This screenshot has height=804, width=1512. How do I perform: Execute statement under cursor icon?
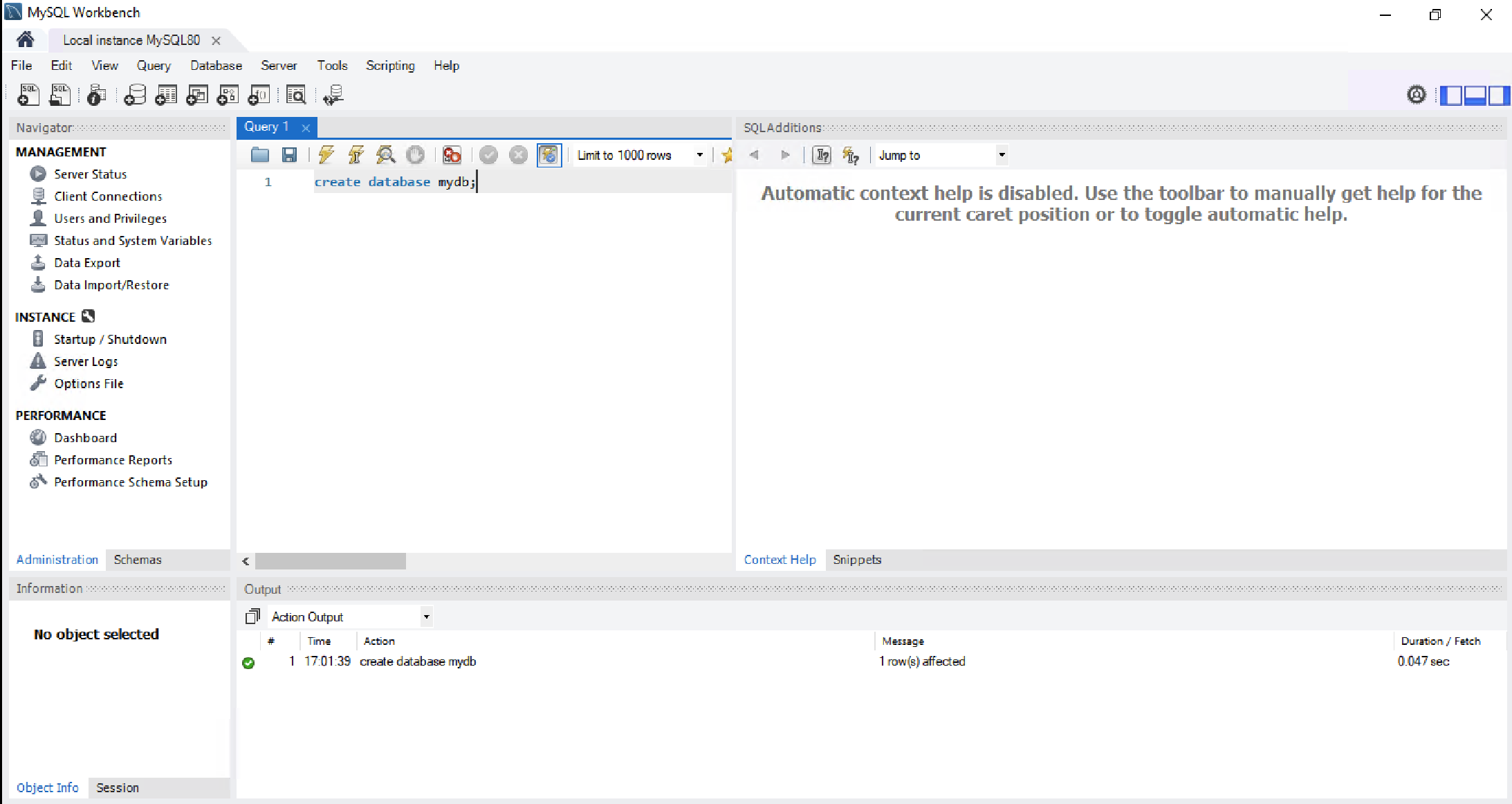[356, 155]
